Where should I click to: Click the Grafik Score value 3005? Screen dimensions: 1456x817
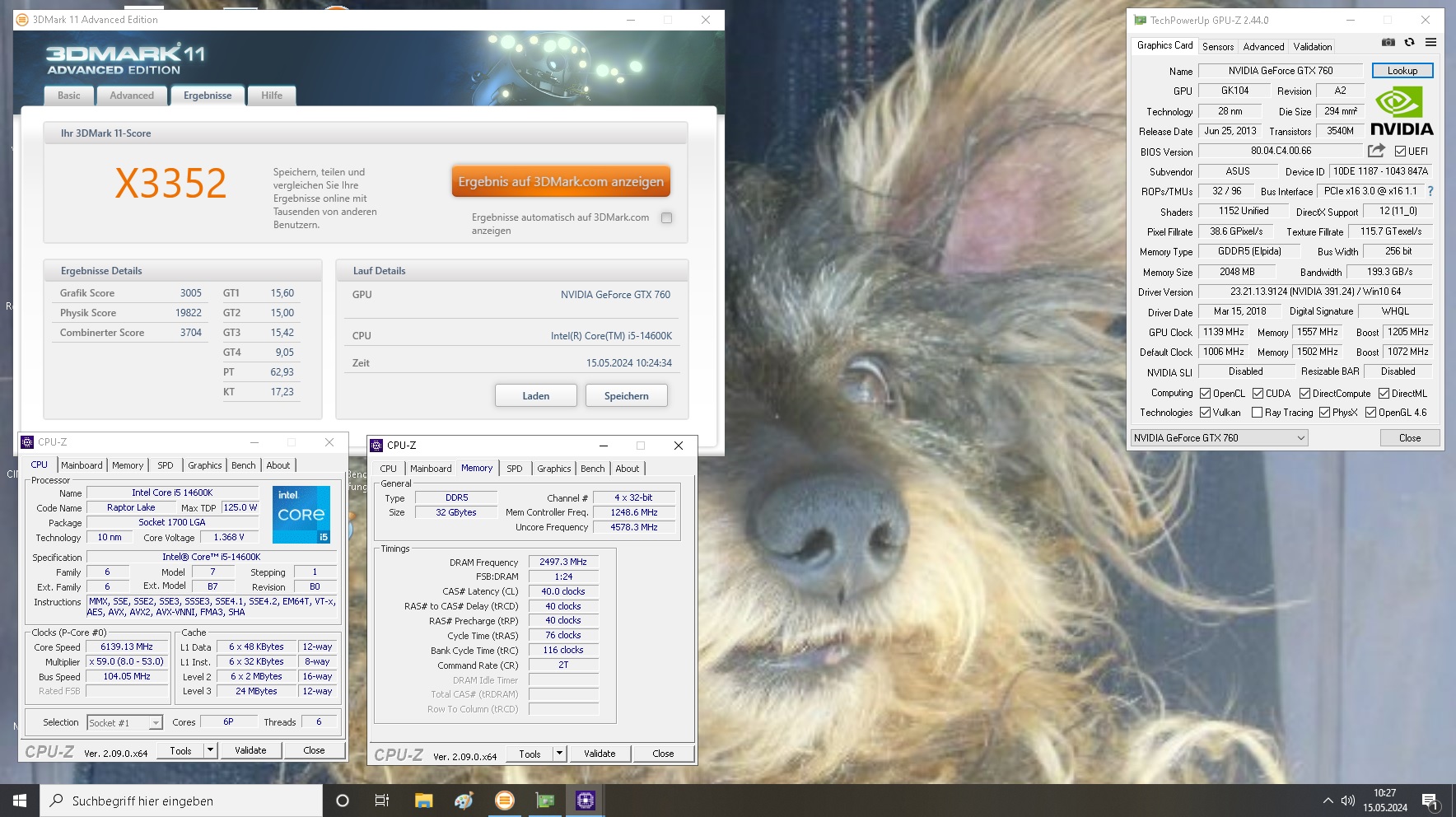click(x=191, y=293)
